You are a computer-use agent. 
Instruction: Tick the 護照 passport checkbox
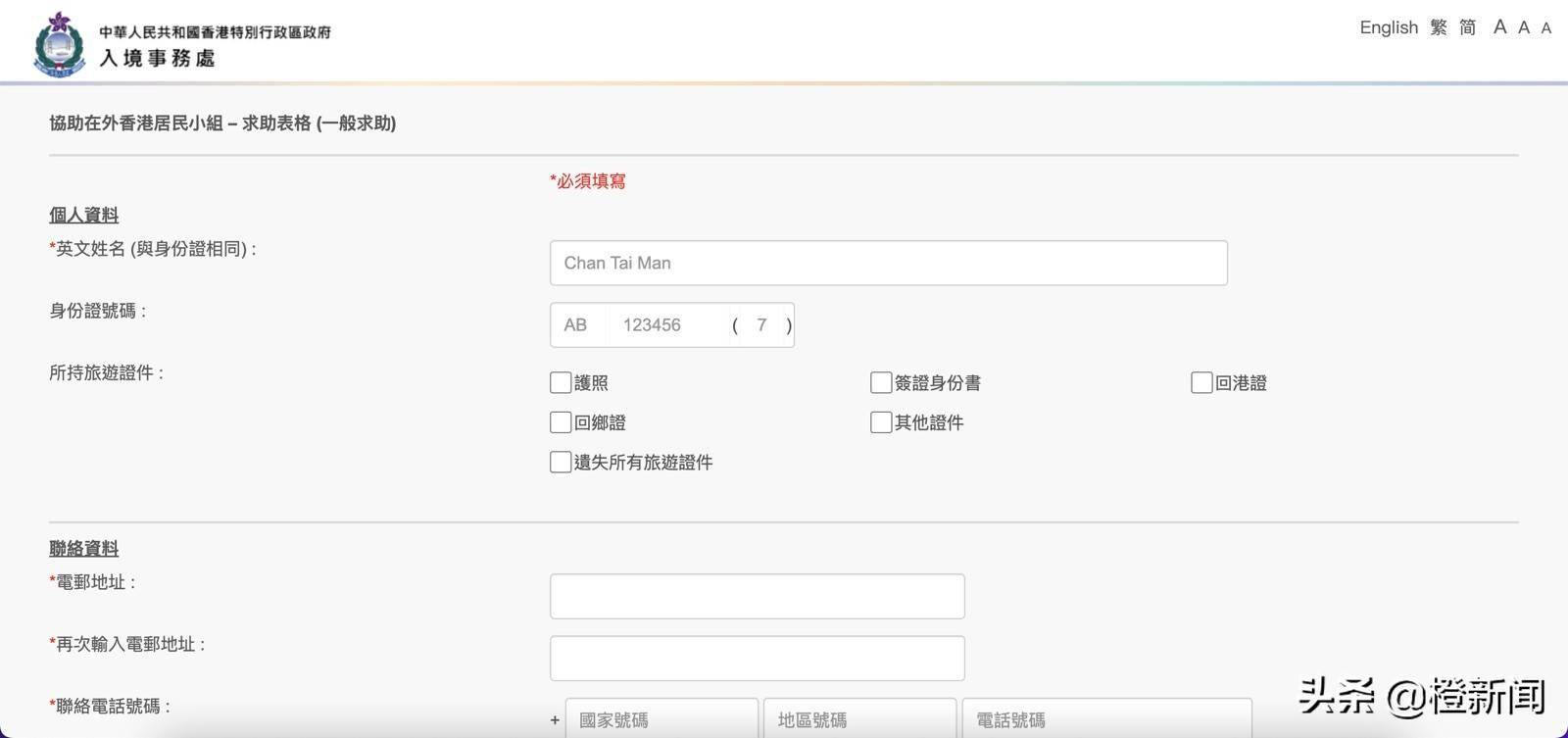click(x=561, y=382)
